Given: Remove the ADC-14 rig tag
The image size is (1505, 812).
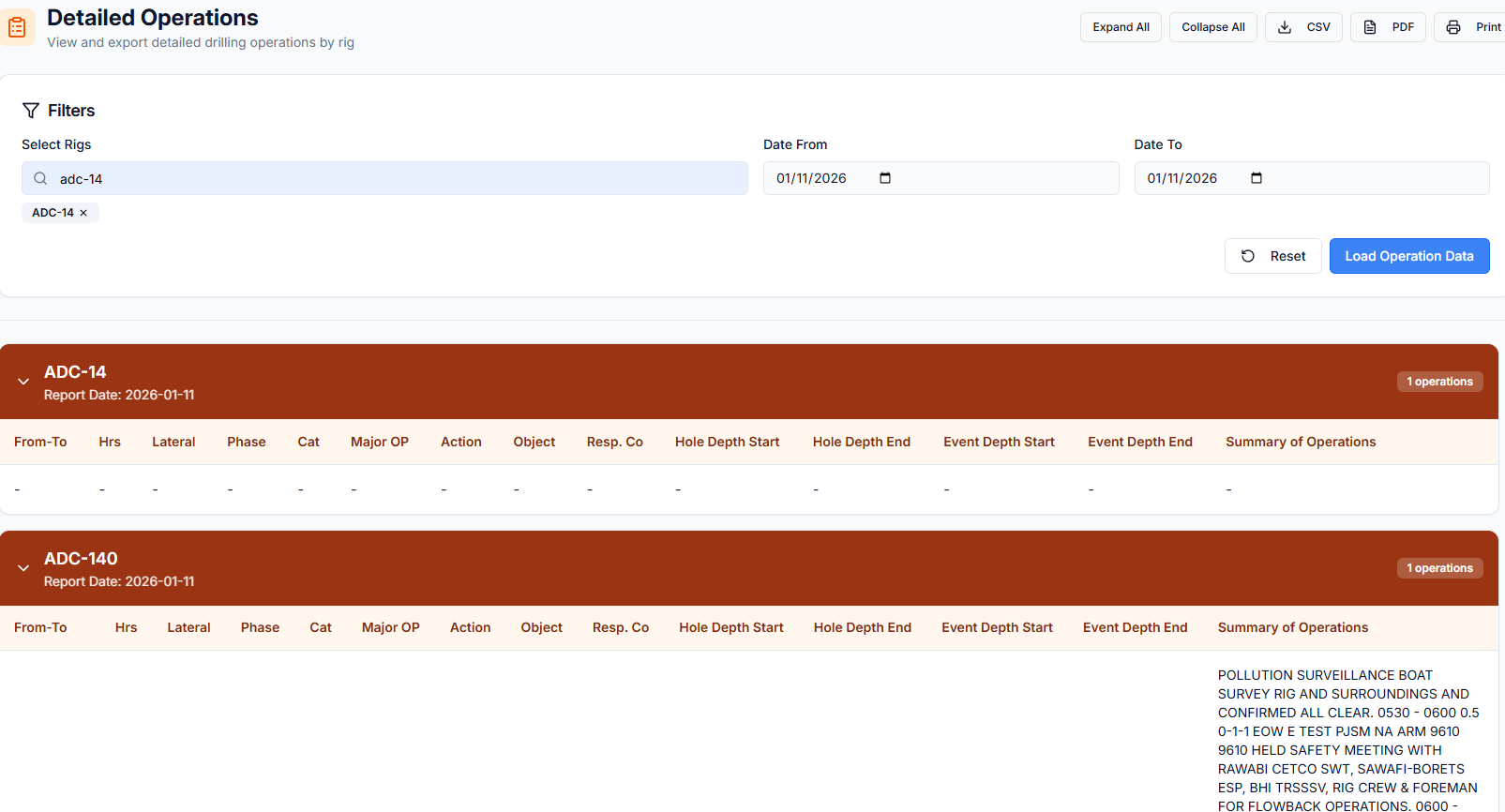Looking at the screenshot, I should pos(83,213).
